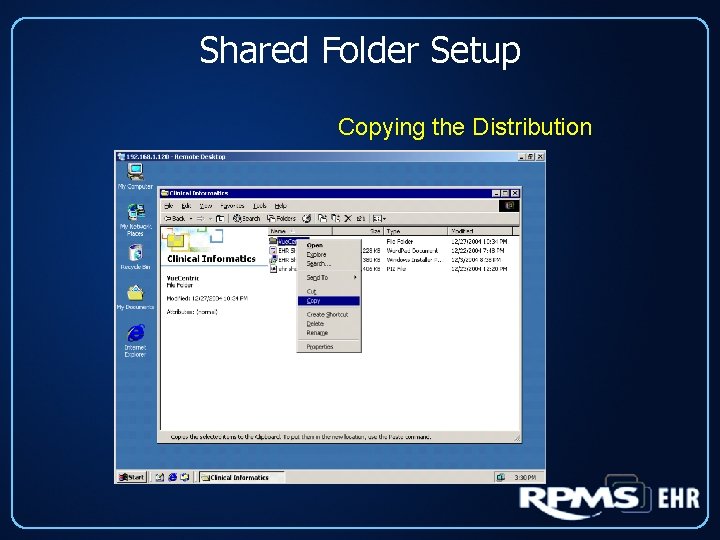Click the Copy To toolbar icon

click(336, 219)
